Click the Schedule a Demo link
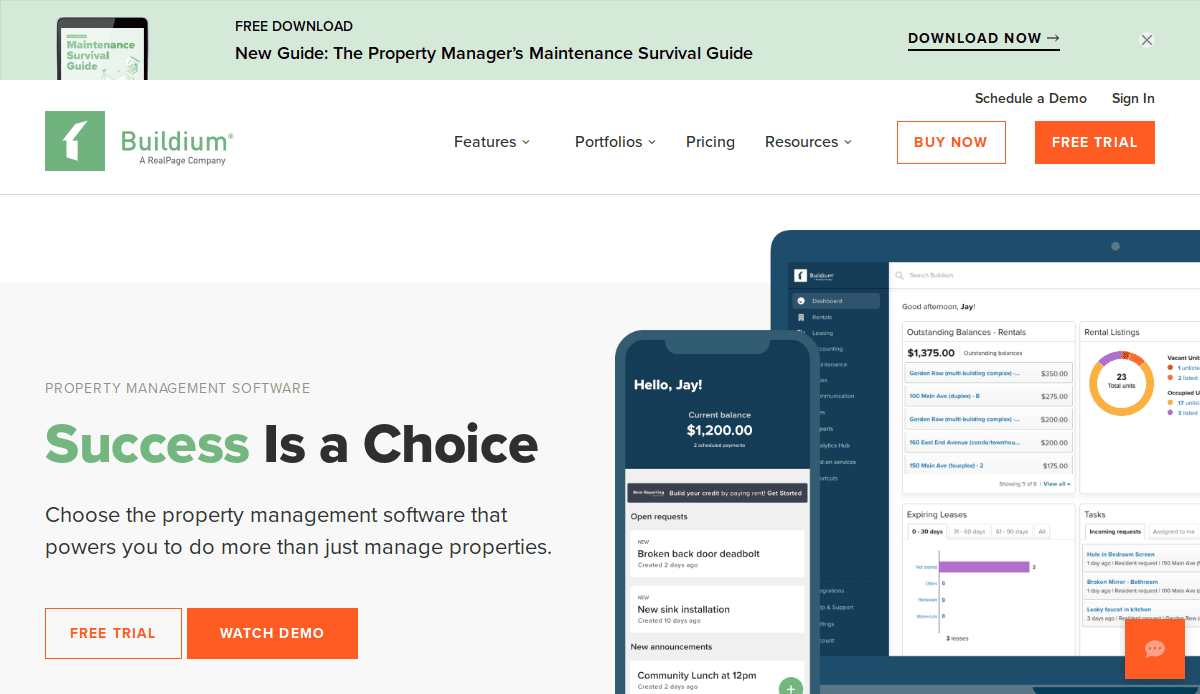Image resolution: width=1200 pixels, height=694 pixels. (x=1031, y=98)
